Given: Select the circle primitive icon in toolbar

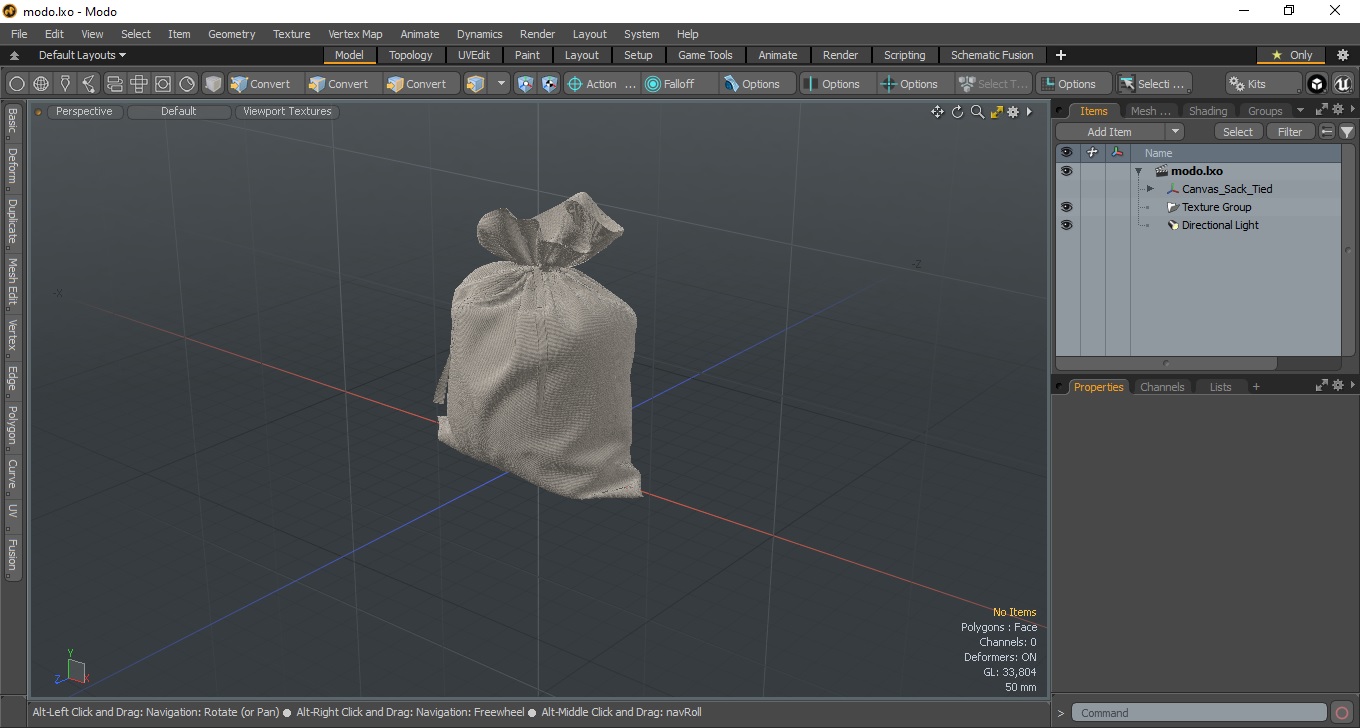Looking at the screenshot, I should click(17, 84).
